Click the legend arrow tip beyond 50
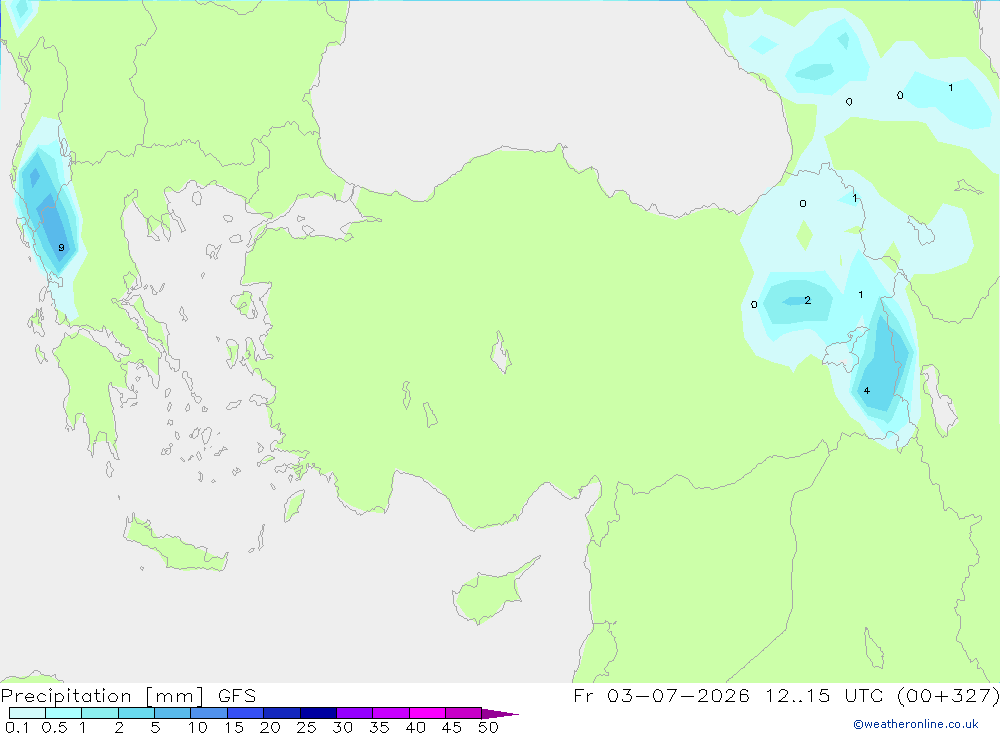This screenshot has height=733, width=1000. coord(501,714)
